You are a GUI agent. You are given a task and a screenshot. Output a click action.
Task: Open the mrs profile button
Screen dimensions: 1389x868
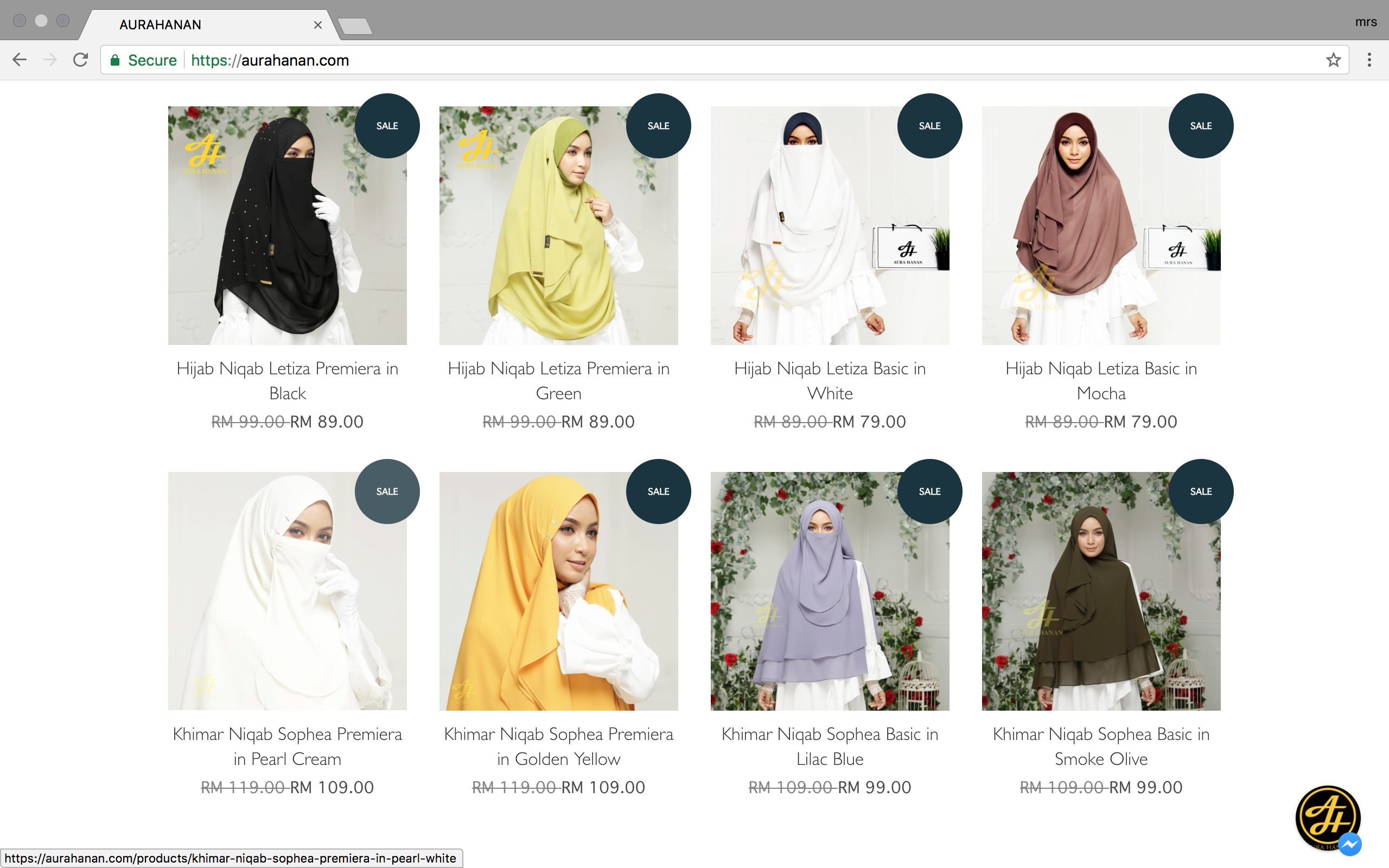tap(1366, 22)
